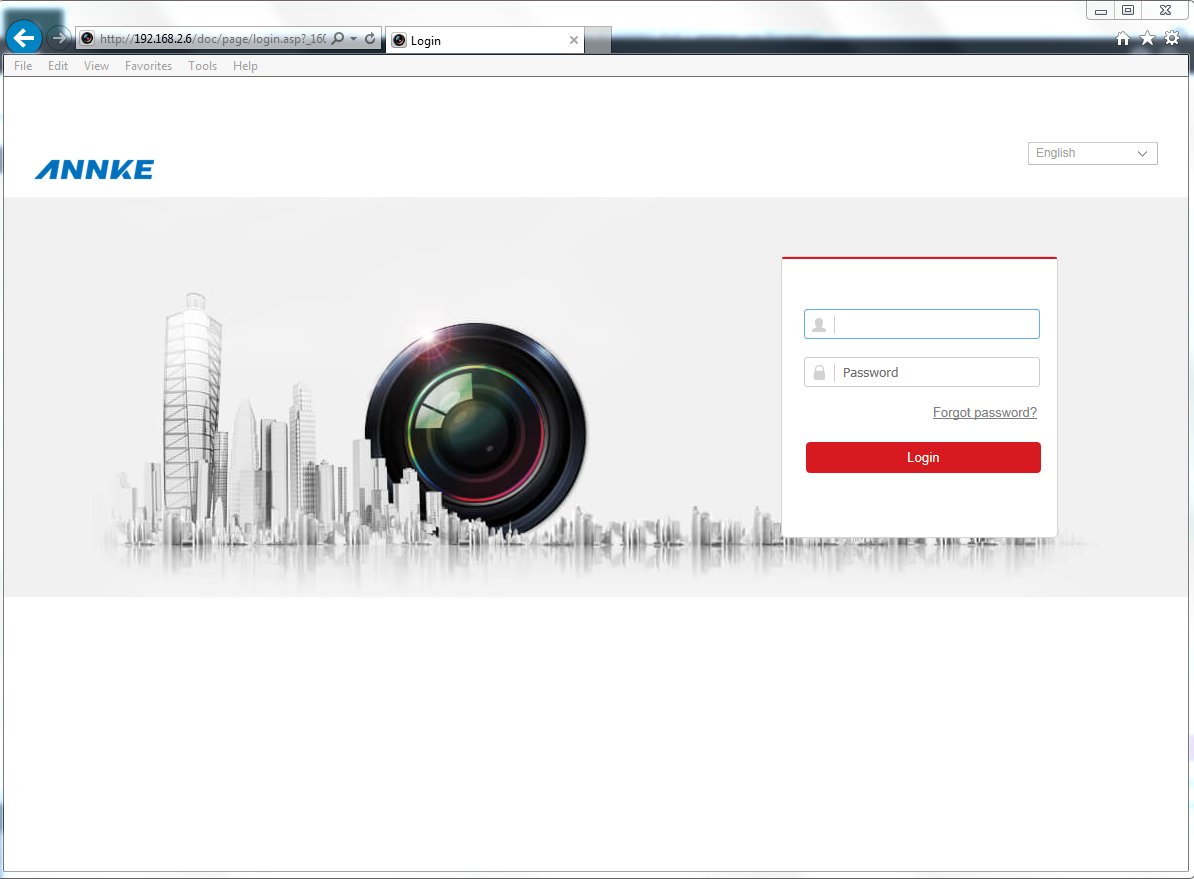The image size is (1194, 879).
Task: Expand the English language dropdown
Action: 1092,153
